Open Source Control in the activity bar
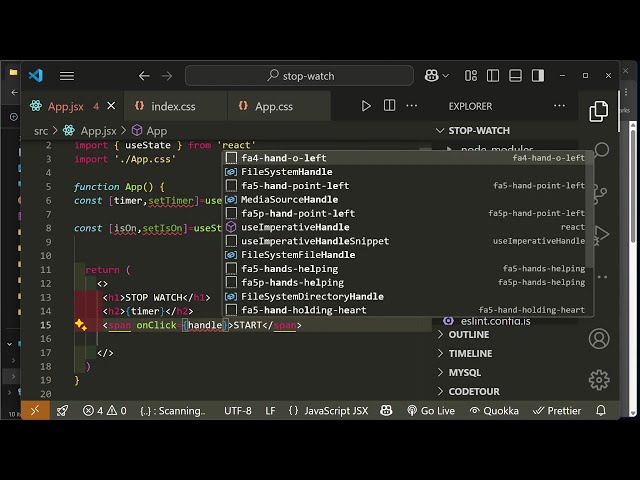 click(601, 193)
